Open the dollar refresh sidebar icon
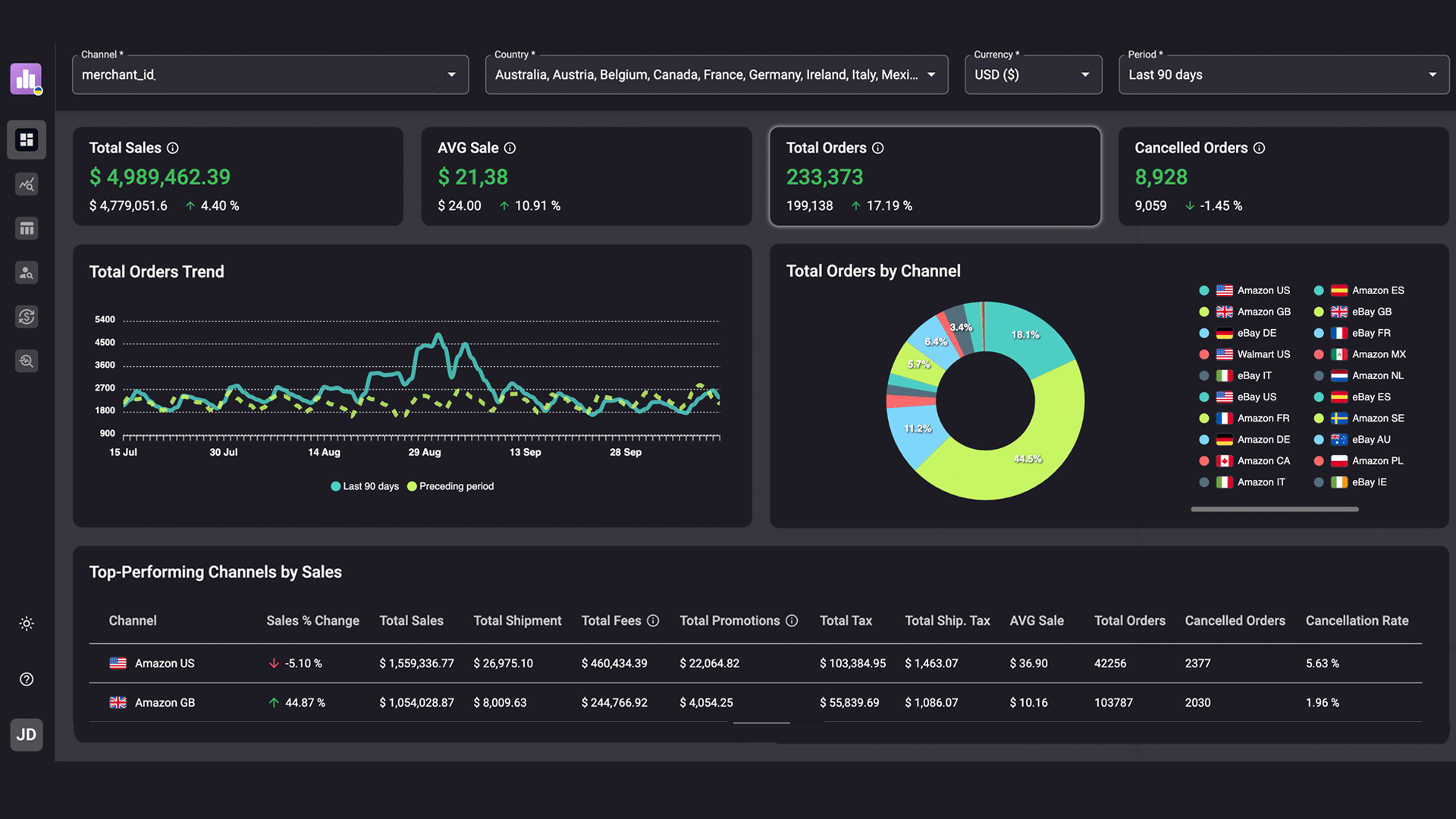The image size is (1456, 819). tap(27, 316)
